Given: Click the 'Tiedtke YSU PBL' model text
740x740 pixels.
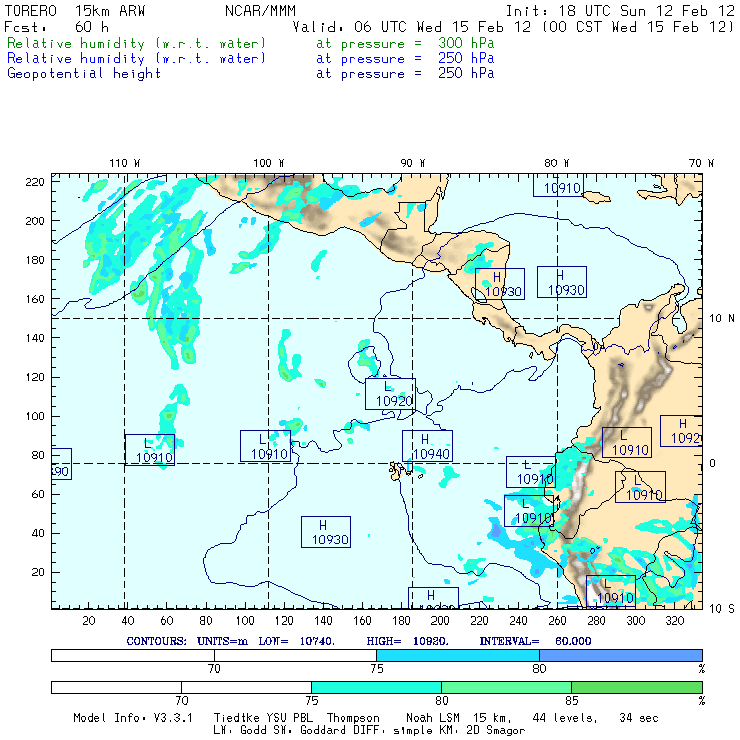Looking at the screenshot, I should tap(263, 718).
